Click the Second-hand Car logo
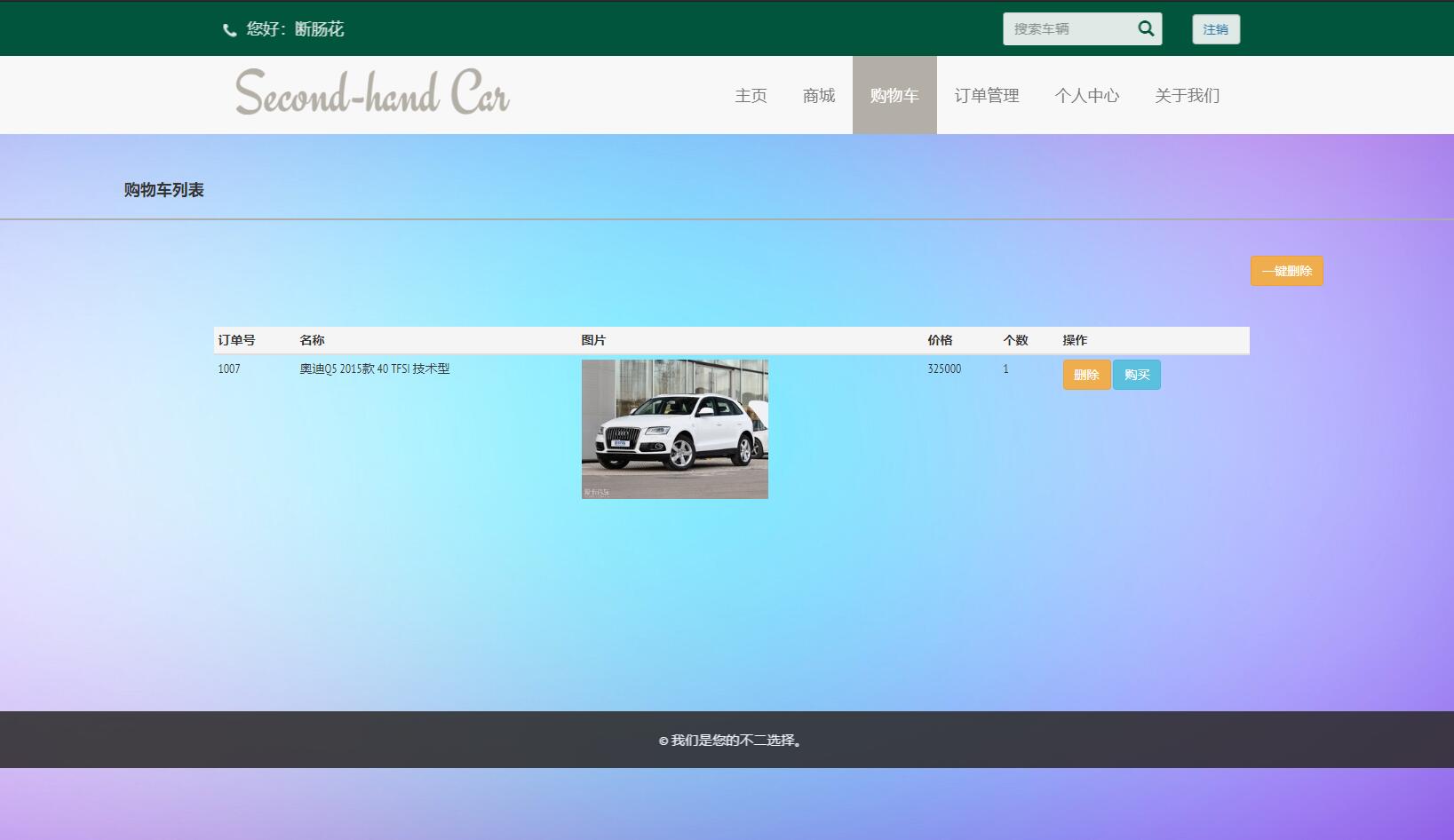Viewport: 1454px width, 840px height. point(371,91)
